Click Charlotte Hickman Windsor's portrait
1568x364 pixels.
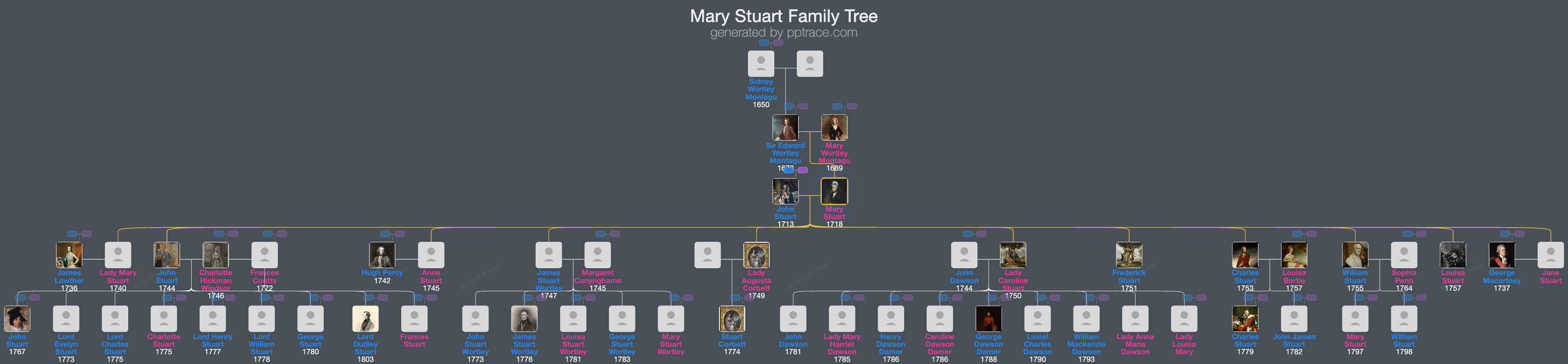click(x=215, y=255)
